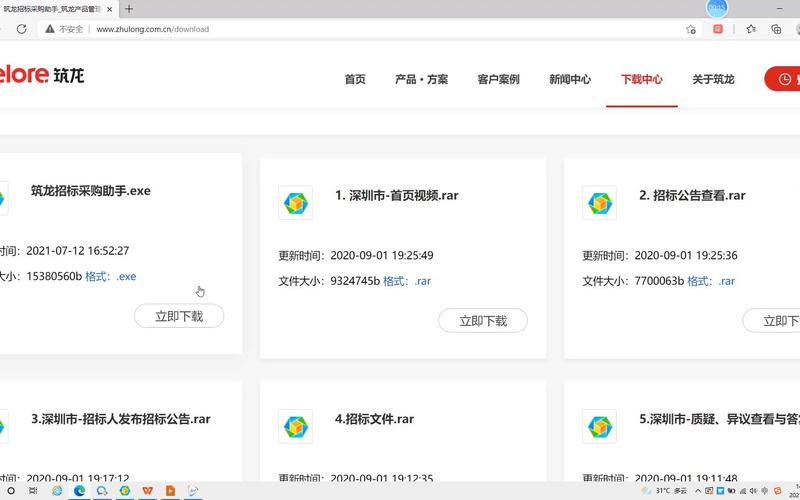Click title 3.深圳市-招标人发布招标公告.rar
Viewport: 800px width, 500px height.
pyautogui.click(x=120, y=419)
